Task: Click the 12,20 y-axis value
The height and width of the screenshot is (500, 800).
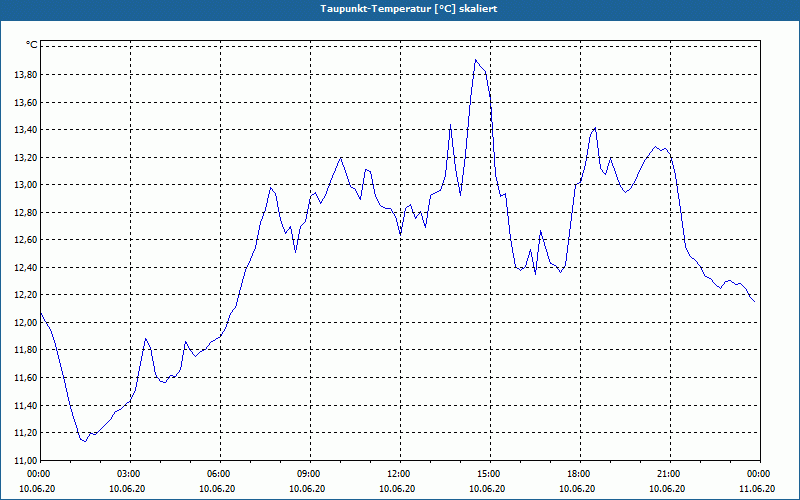Action: 27,295
